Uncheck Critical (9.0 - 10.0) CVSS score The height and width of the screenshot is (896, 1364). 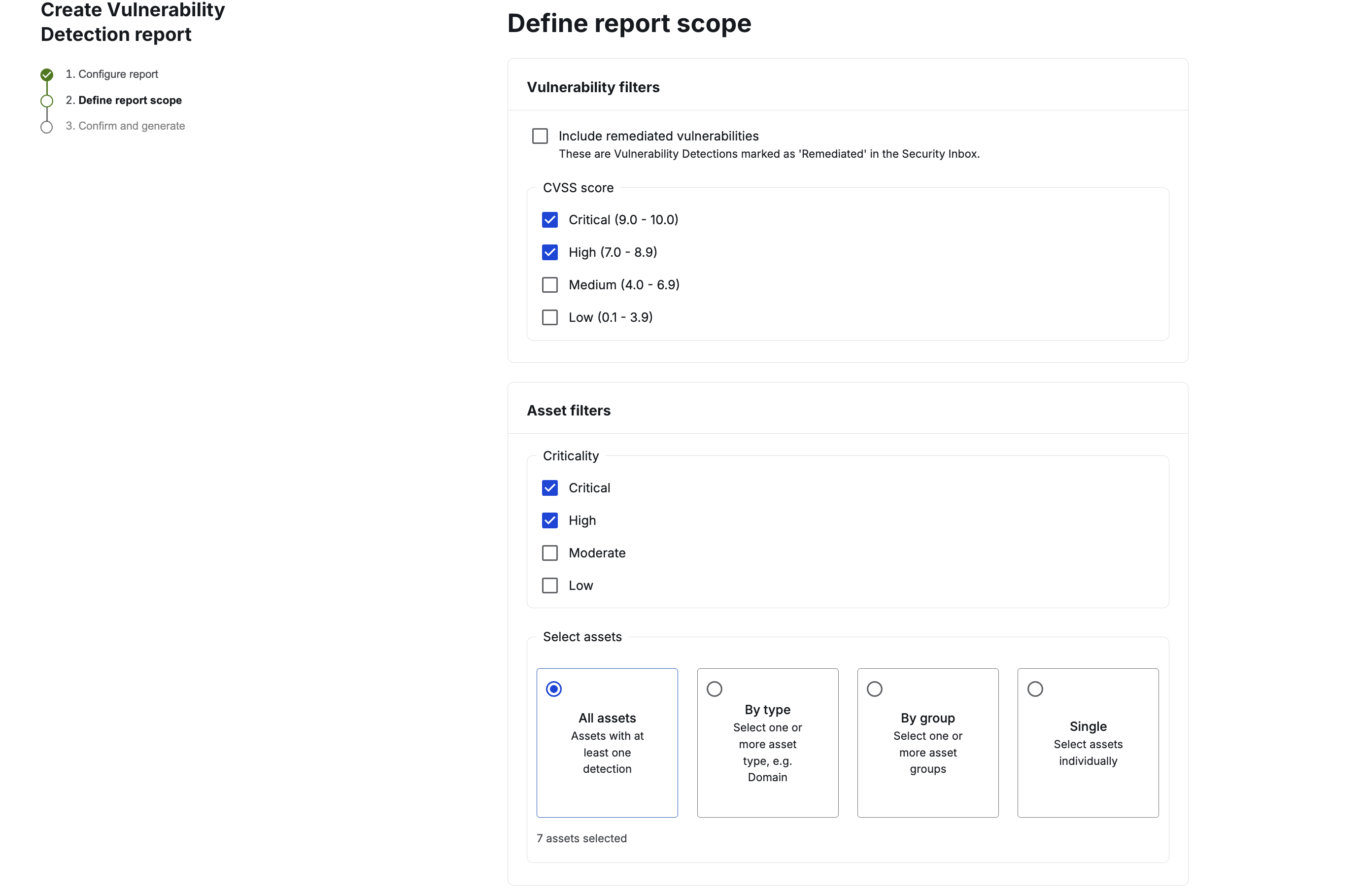coord(549,219)
